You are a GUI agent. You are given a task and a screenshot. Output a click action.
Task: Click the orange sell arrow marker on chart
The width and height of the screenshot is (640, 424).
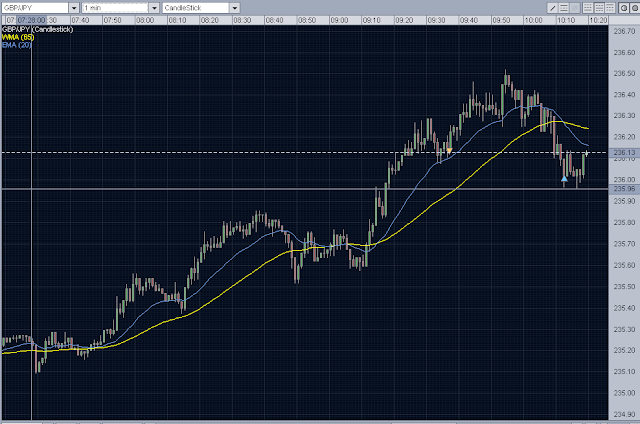pos(449,151)
